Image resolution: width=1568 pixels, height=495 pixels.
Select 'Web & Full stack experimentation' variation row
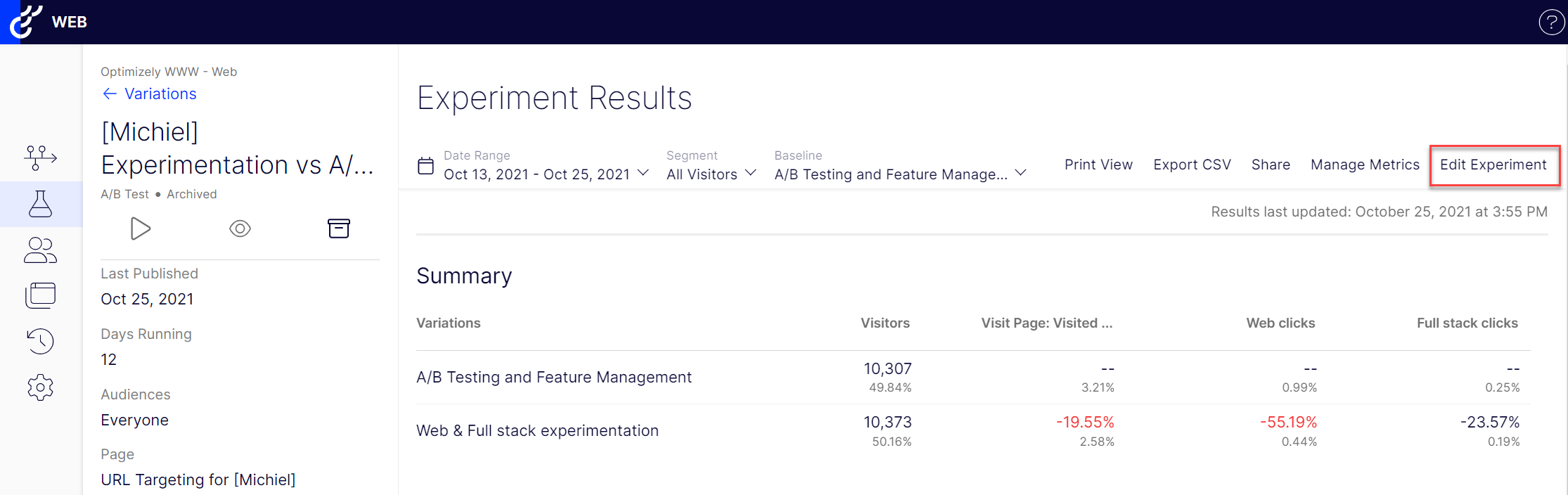(x=973, y=431)
